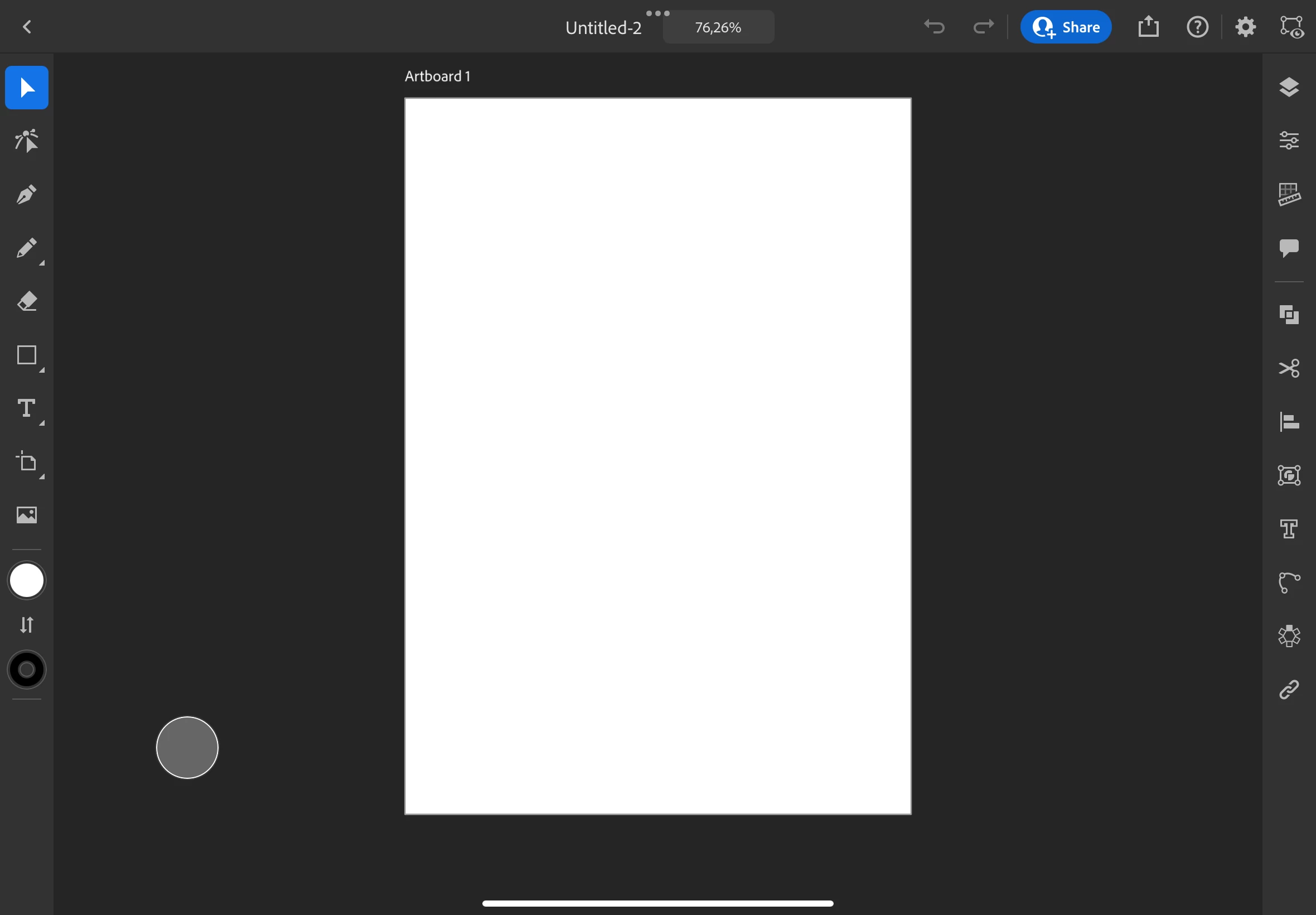Toggle the view mode icon at top right
The image size is (1316, 915).
click(x=1291, y=27)
